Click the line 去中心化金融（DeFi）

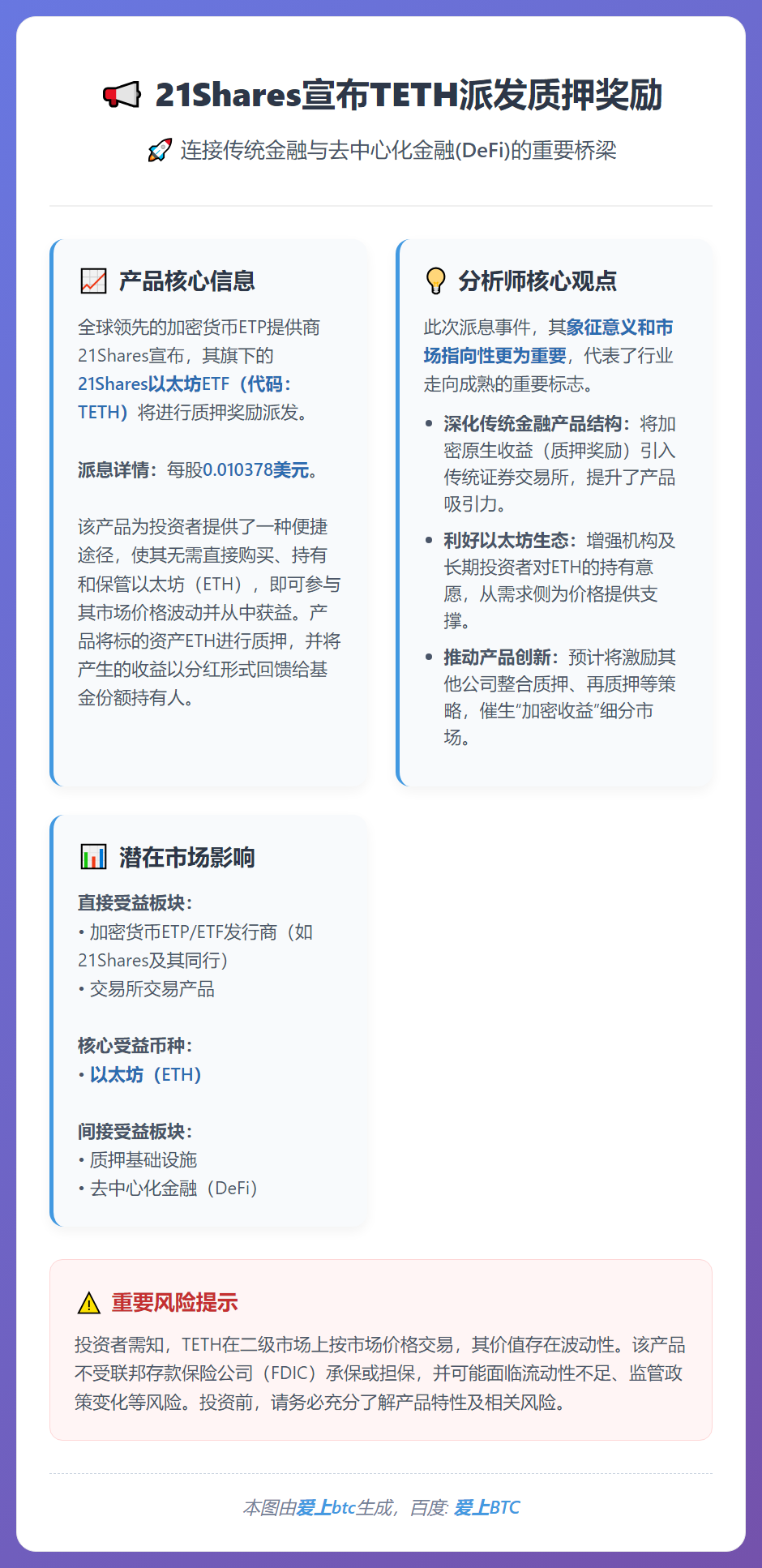pyautogui.click(x=168, y=1189)
